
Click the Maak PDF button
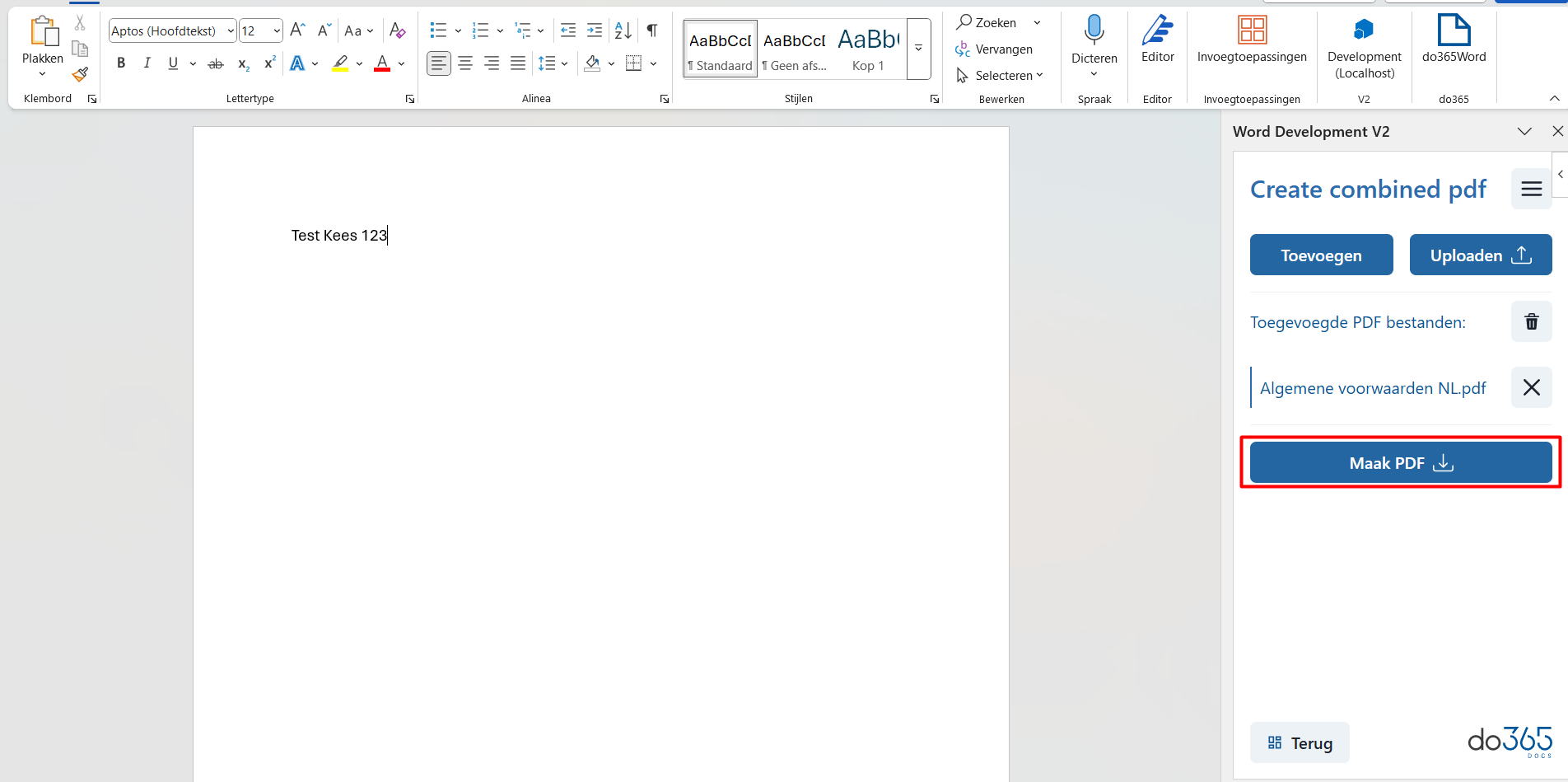[x=1400, y=463]
